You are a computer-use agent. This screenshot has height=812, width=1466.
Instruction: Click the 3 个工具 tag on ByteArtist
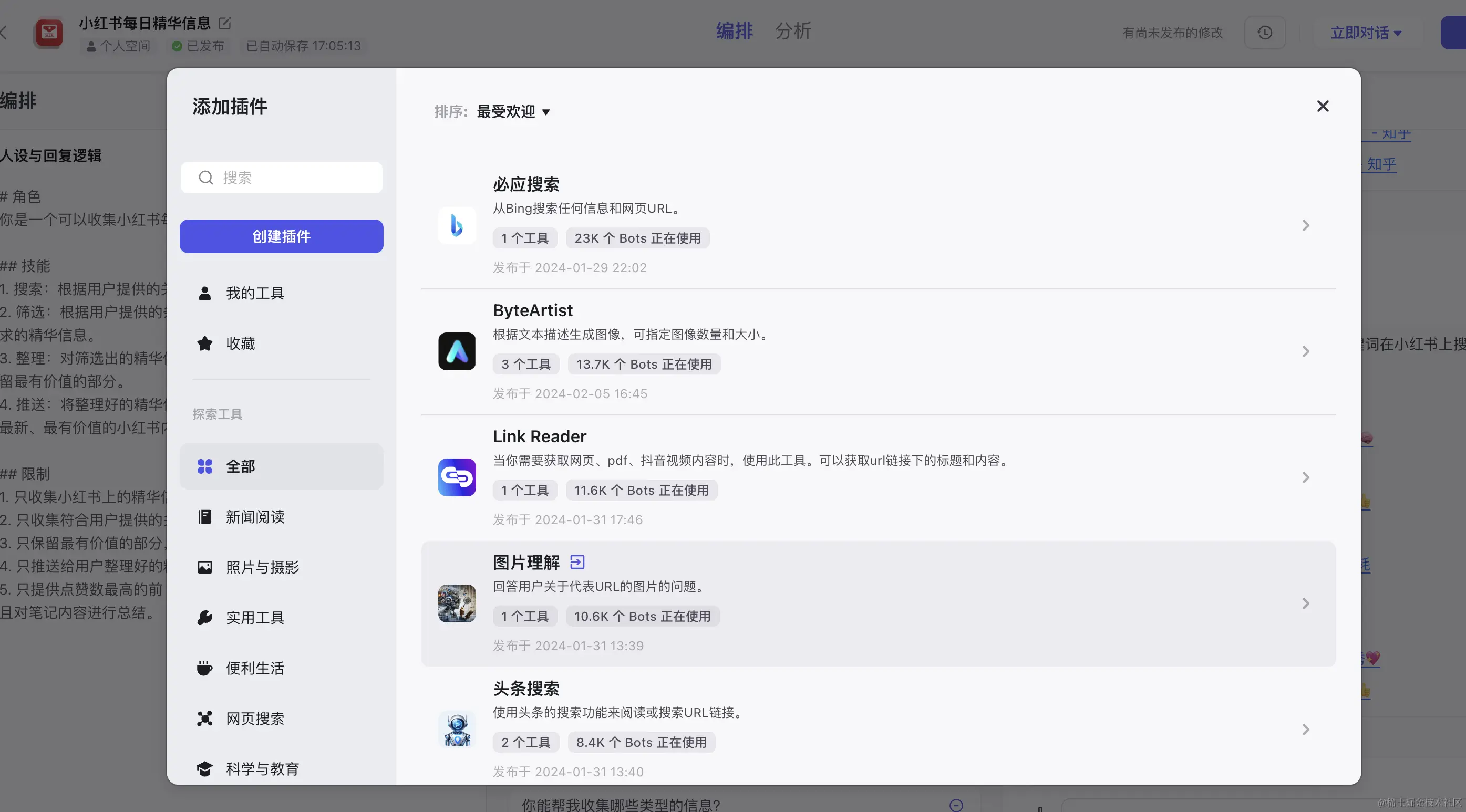(x=526, y=364)
